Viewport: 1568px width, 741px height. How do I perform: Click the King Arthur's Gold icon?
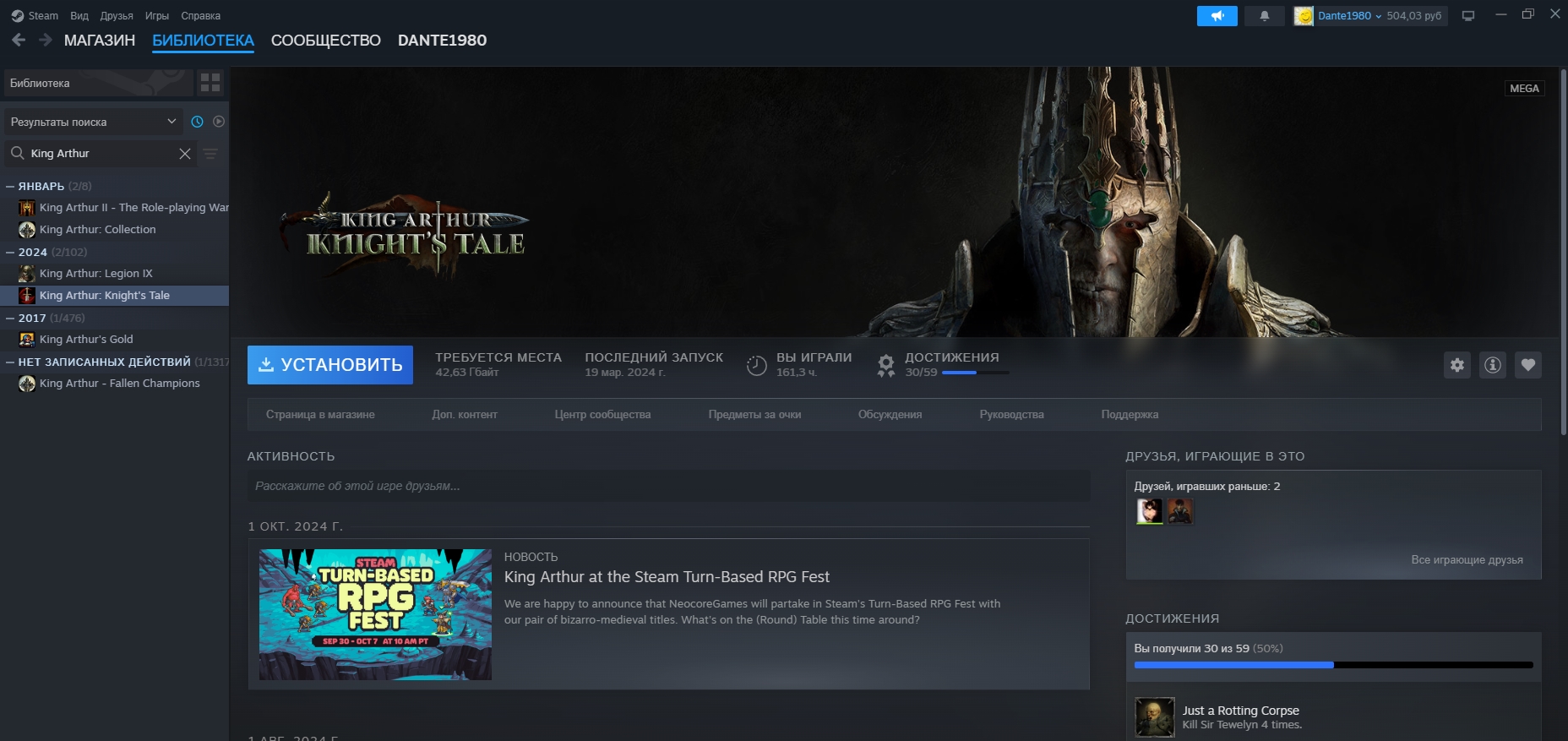pyautogui.click(x=27, y=340)
